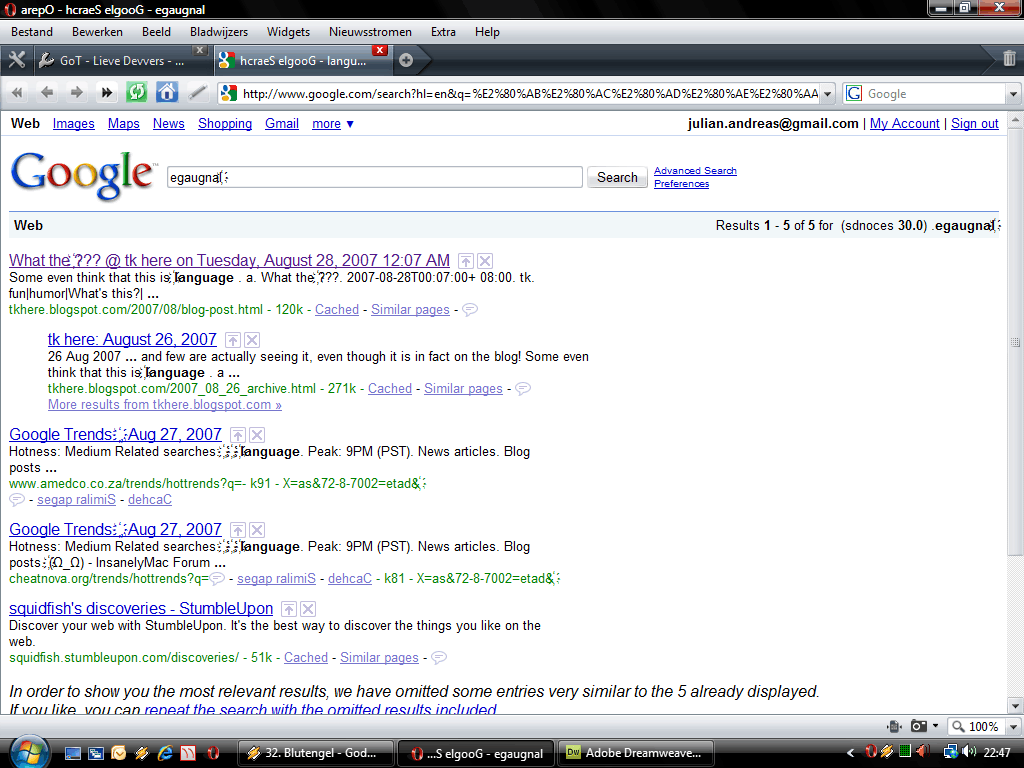Open the Beeld menu
Viewport: 1024px width, 768px height.
pyautogui.click(x=156, y=31)
